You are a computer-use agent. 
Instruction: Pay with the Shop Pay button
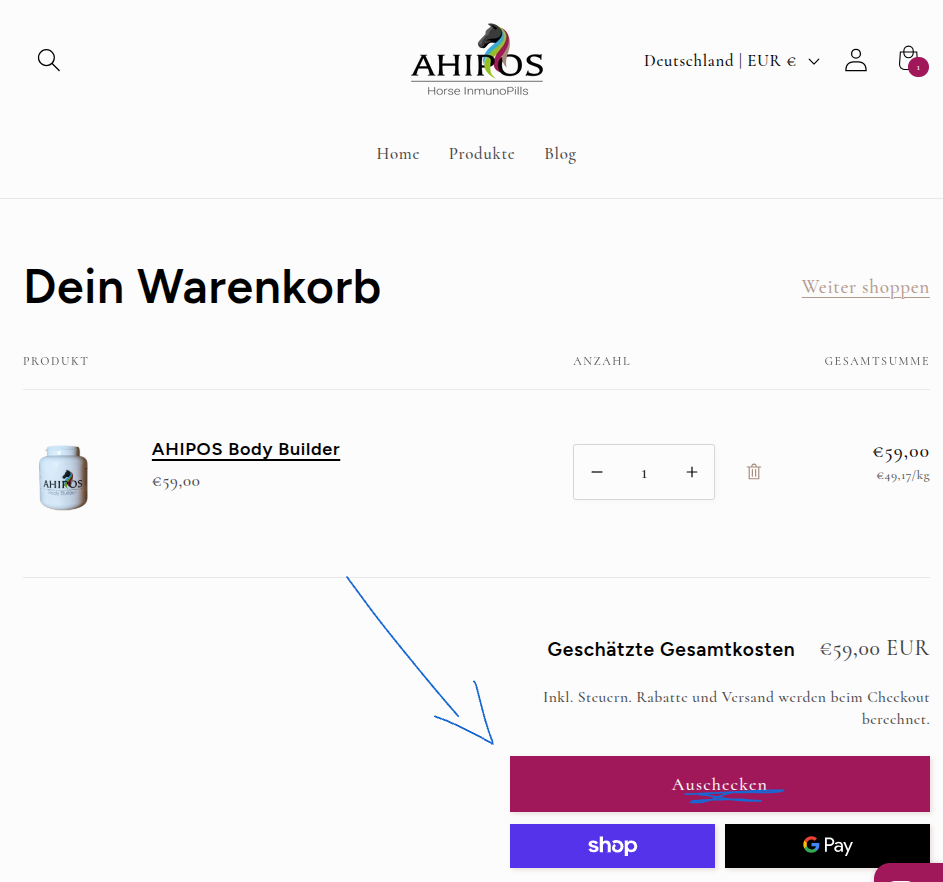click(x=612, y=846)
